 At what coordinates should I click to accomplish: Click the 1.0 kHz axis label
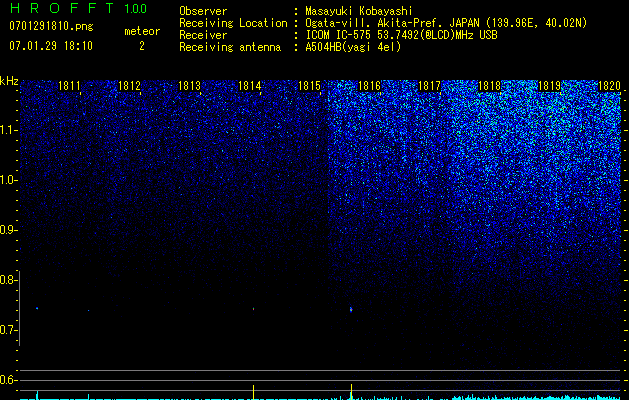pyautogui.click(x=8, y=180)
